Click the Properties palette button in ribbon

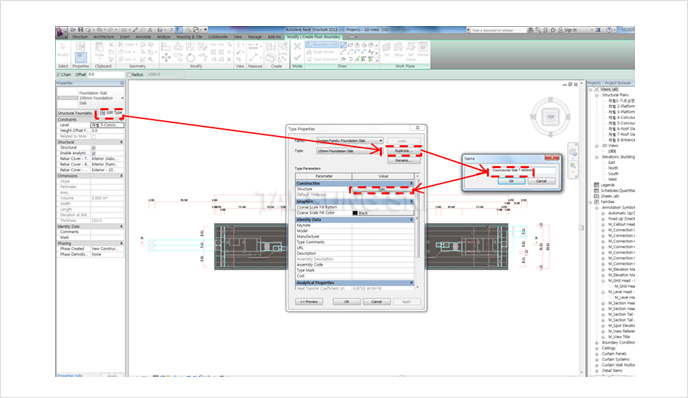(x=80, y=57)
